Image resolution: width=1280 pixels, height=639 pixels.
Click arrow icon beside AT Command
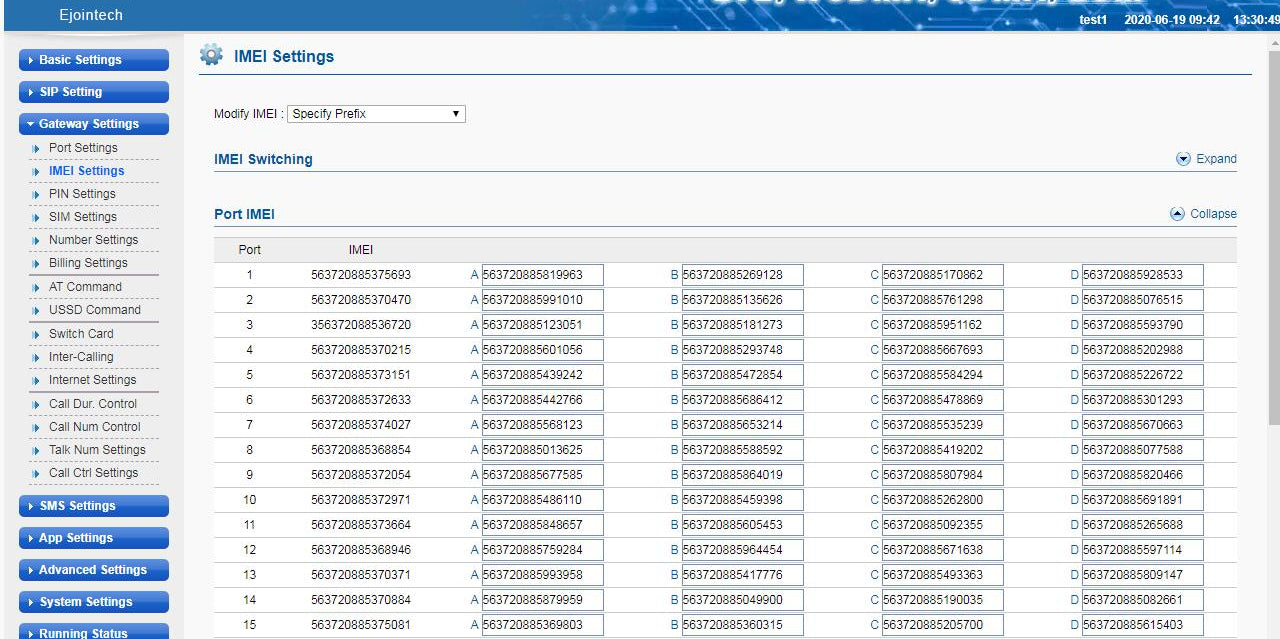[37, 287]
